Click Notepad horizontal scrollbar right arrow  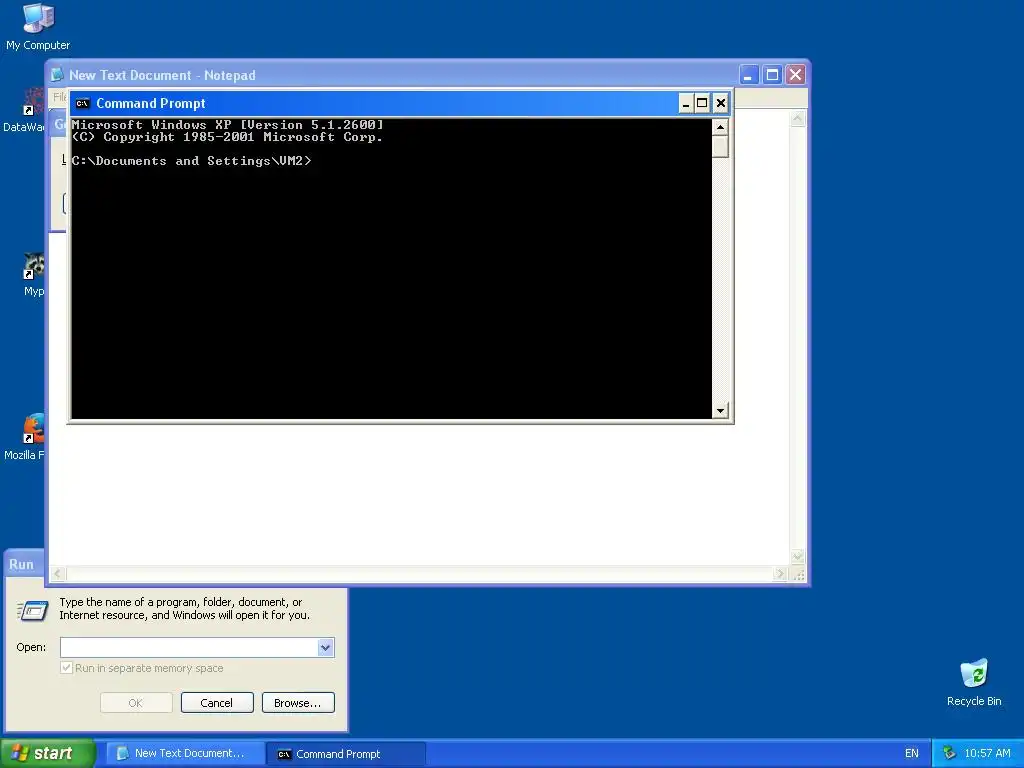[x=780, y=574]
